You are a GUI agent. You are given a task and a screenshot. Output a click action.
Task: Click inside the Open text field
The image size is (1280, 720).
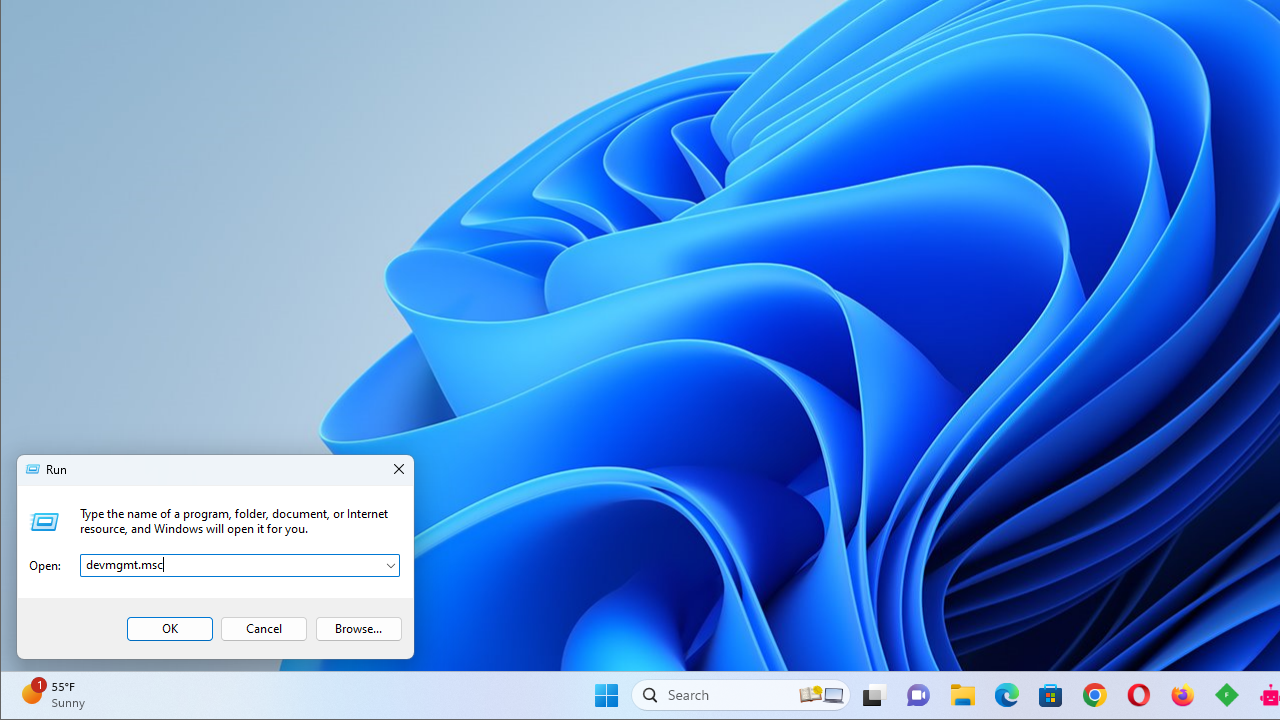pyautogui.click(x=230, y=566)
